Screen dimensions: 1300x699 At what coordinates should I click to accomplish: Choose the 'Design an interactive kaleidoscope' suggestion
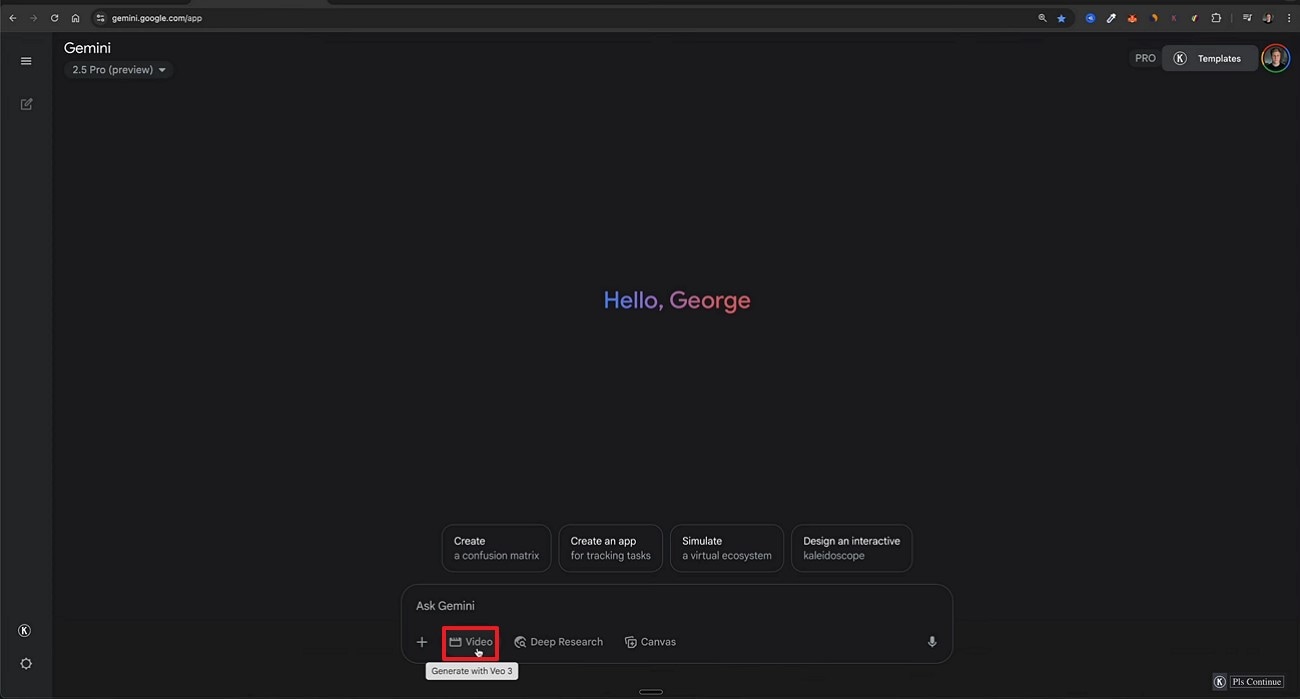[851, 548]
